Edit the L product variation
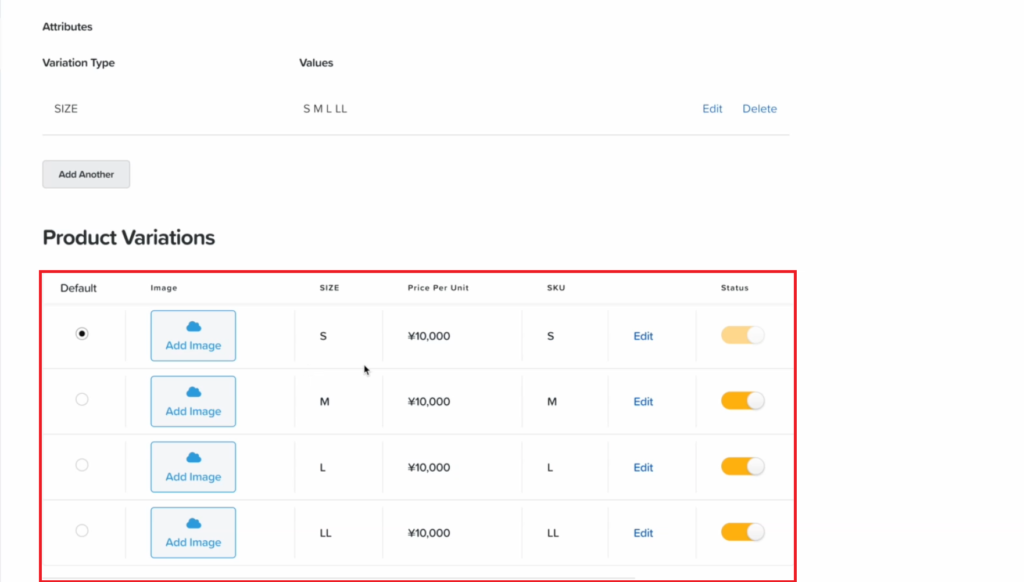Image resolution: width=1024 pixels, height=582 pixels. click(x=643, y=468)
